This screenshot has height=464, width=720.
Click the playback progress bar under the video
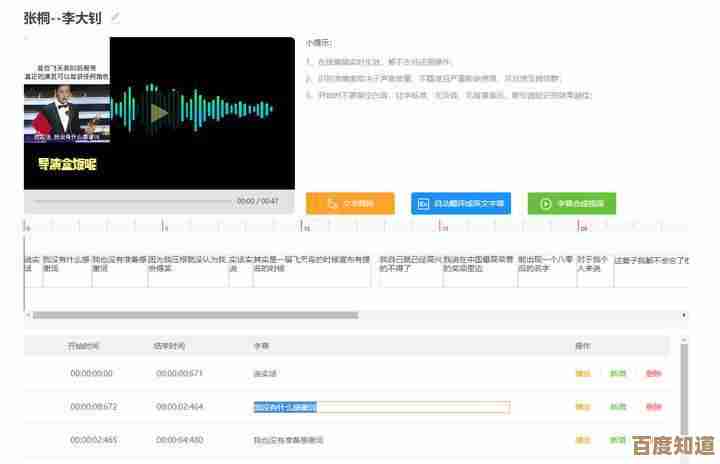click(133, 201)
